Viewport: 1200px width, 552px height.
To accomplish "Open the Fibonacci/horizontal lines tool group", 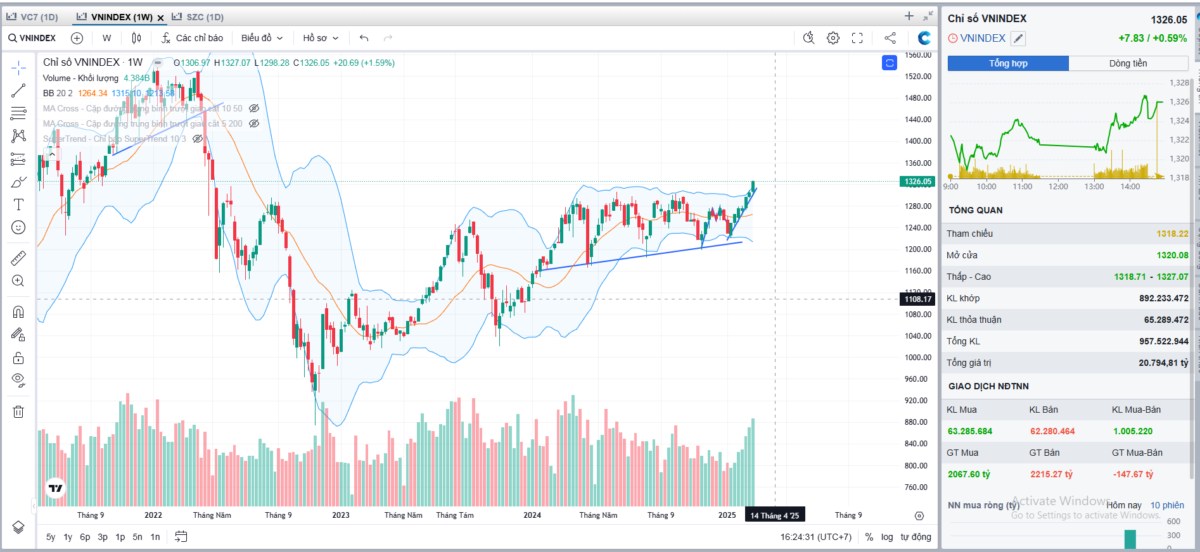I will click(x=18, y=113).
